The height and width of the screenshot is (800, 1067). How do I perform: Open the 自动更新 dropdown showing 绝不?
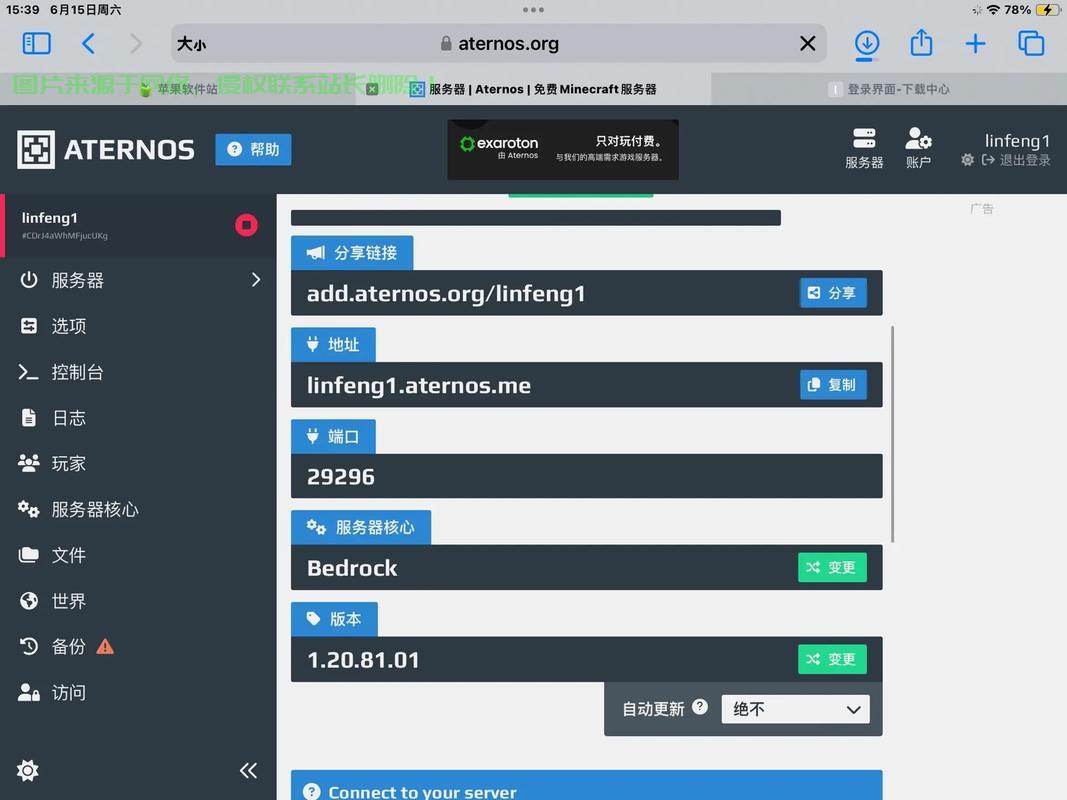point(795,710)
